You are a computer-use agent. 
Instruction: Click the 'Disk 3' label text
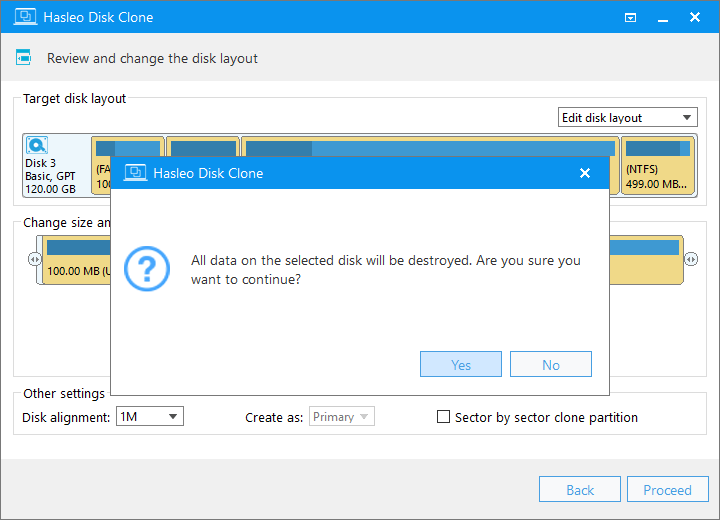pos(40,163)
